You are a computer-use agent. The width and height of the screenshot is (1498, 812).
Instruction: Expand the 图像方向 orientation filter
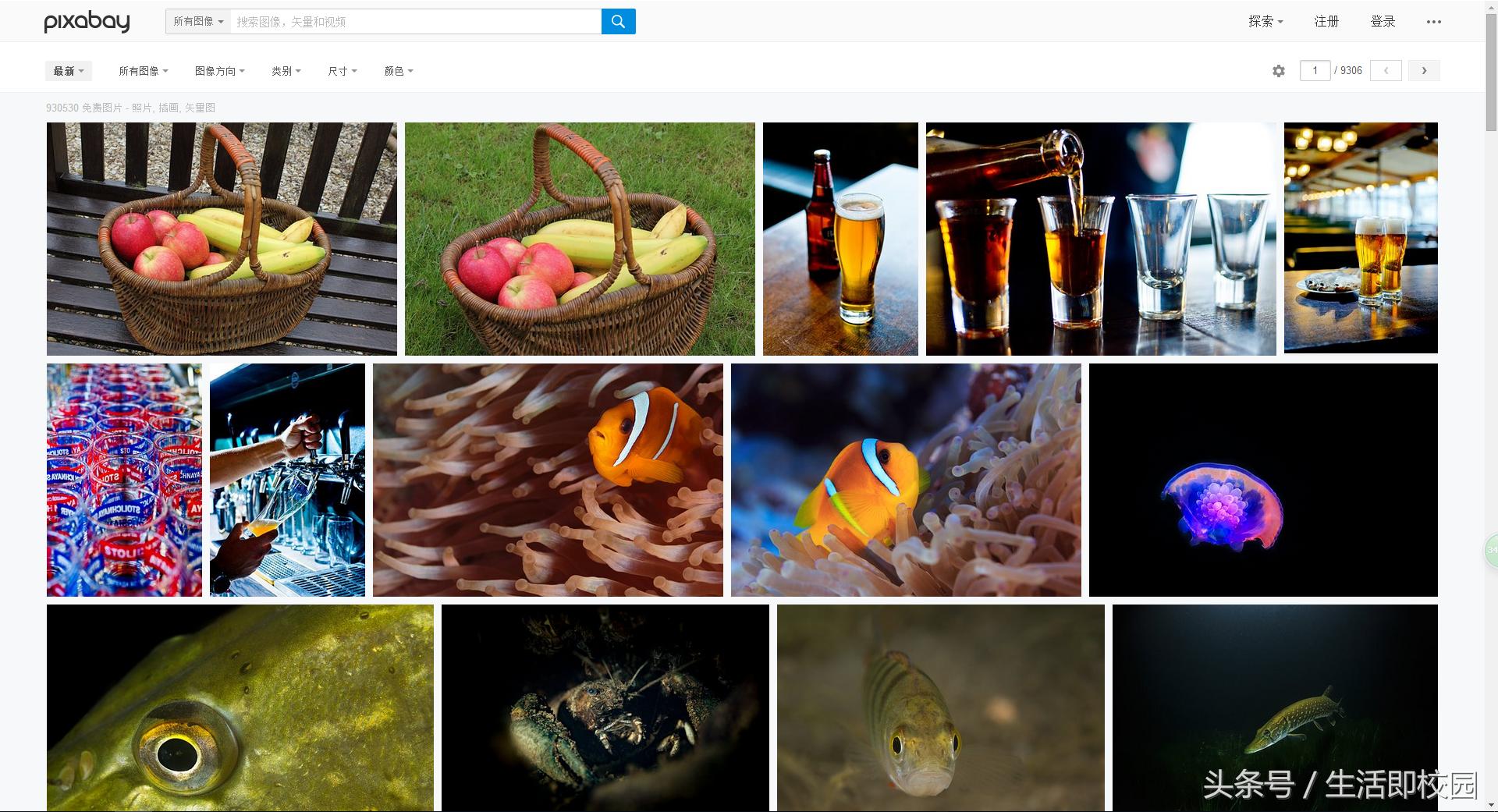220,71
